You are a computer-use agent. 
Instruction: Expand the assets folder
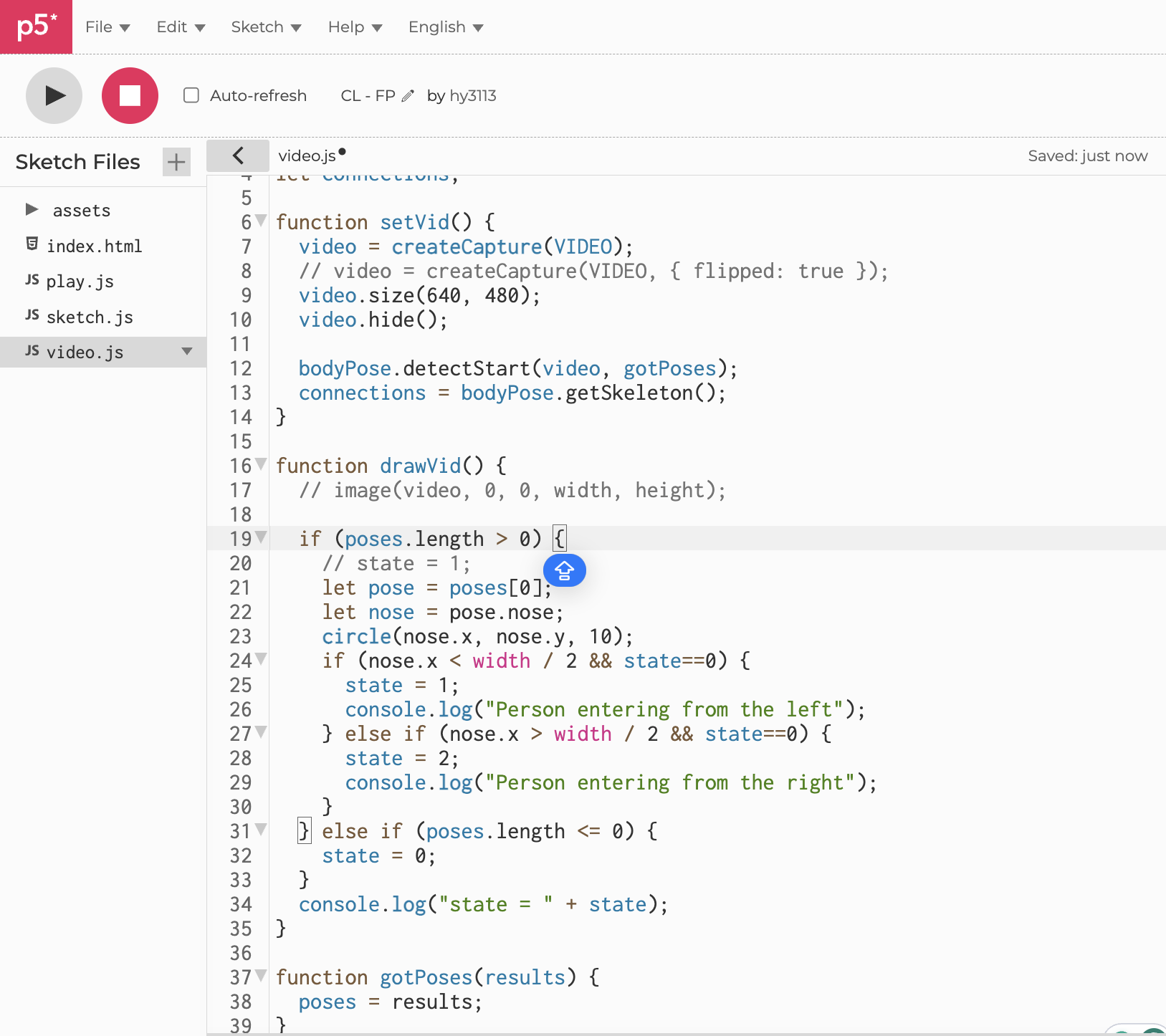(32, 210)
